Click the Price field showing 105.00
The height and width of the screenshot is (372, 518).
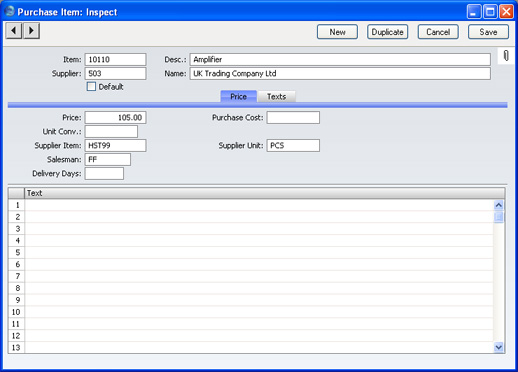pyautogui.click(x=115, y=118)
